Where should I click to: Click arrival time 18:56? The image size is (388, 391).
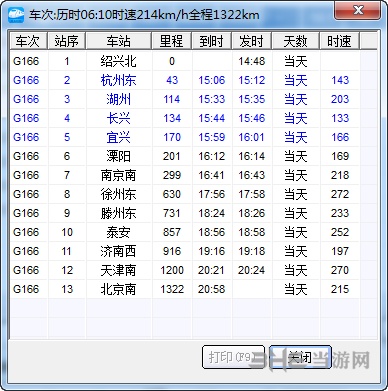coord(212,232)
